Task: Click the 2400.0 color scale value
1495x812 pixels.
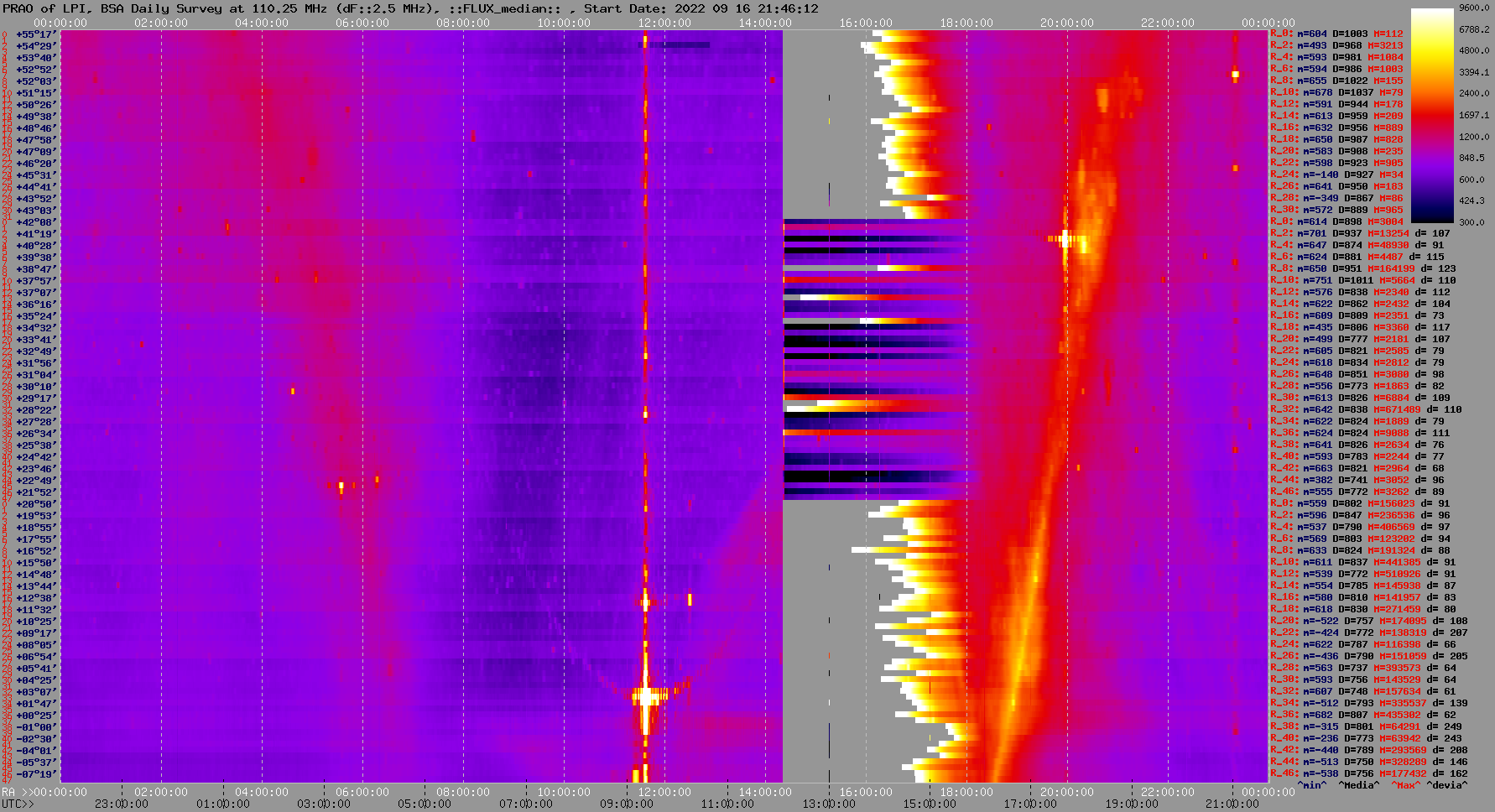Action: tap(1474, 93)
